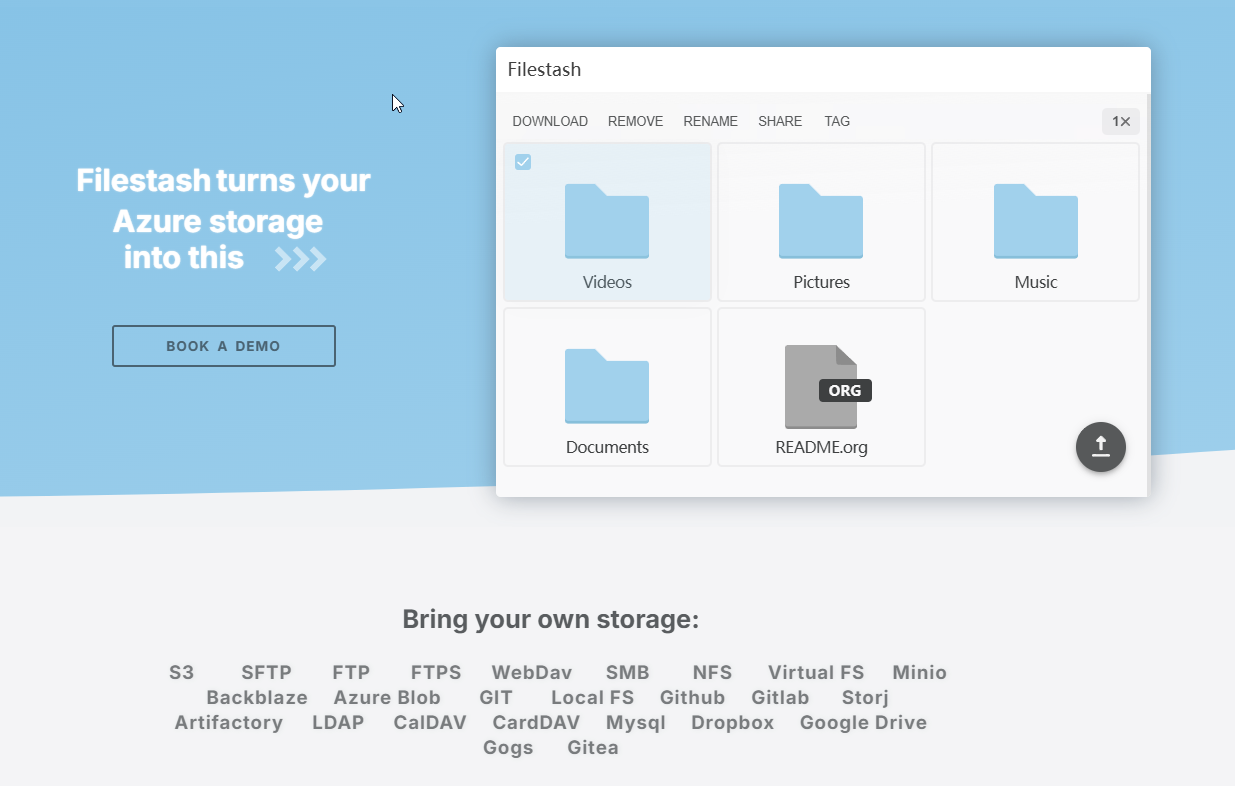Open the Gitlab storage link
The height and width of the screenshot is (786, 1235).
[780, 697]
